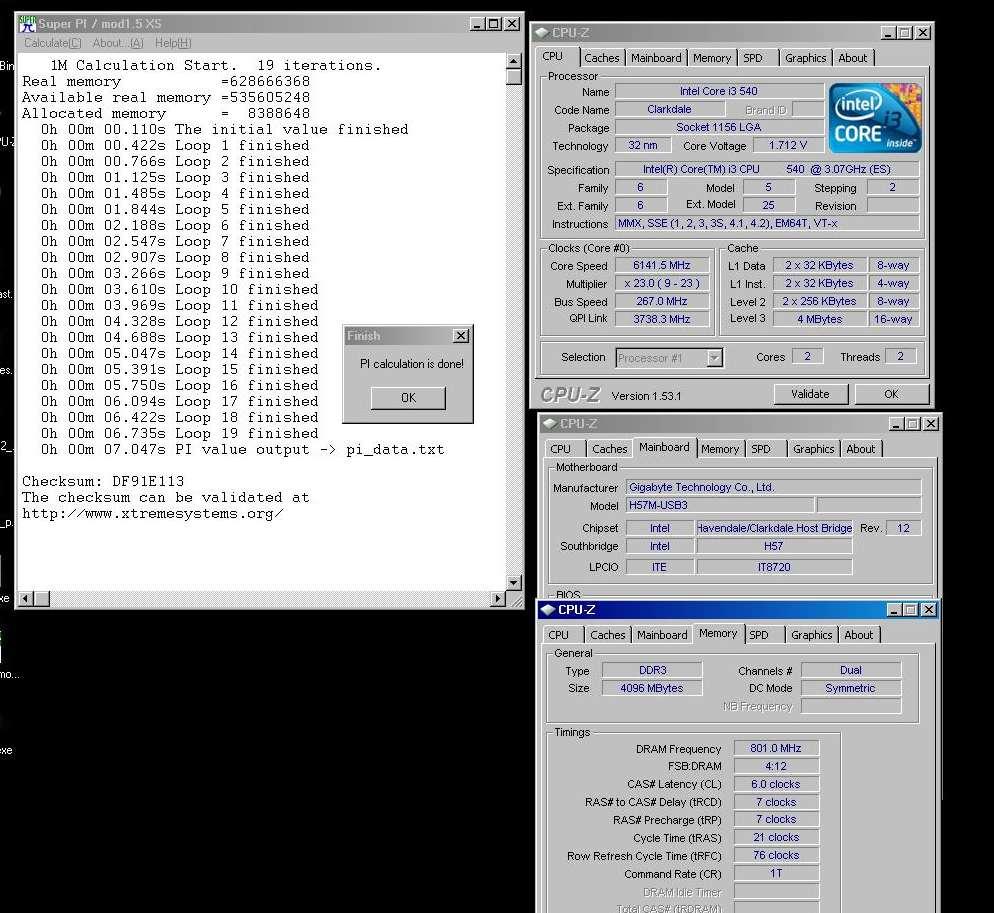The width and height of the screenshot is (994, 913).
Task: Select the SPD tab in top CPU-Z window
Action: coord(753,58)
